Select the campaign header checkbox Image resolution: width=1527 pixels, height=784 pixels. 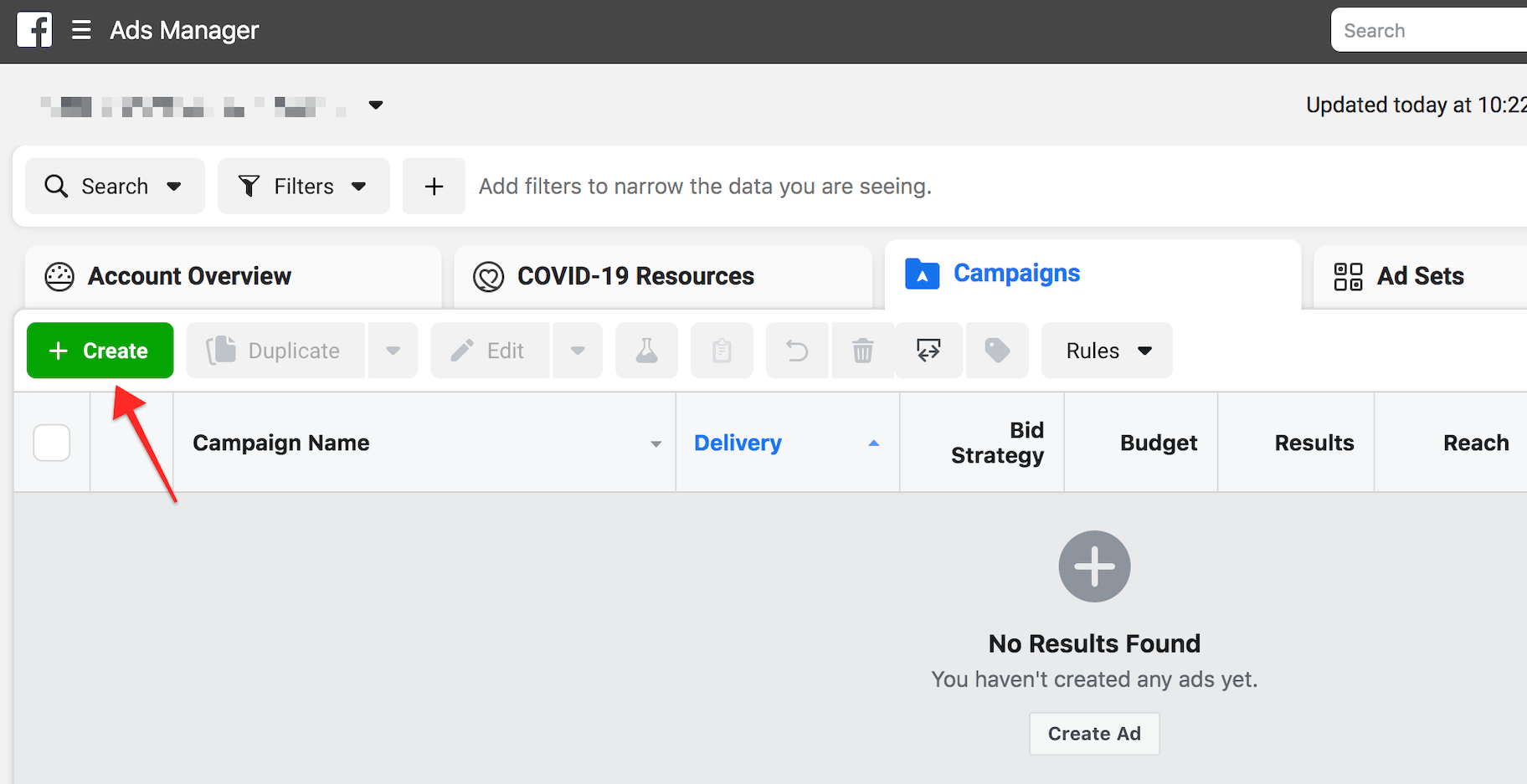51,443
